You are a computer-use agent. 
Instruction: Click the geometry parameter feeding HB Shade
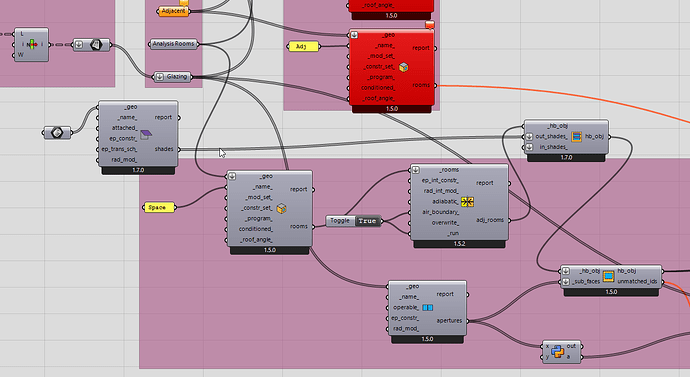coord(57,132)
